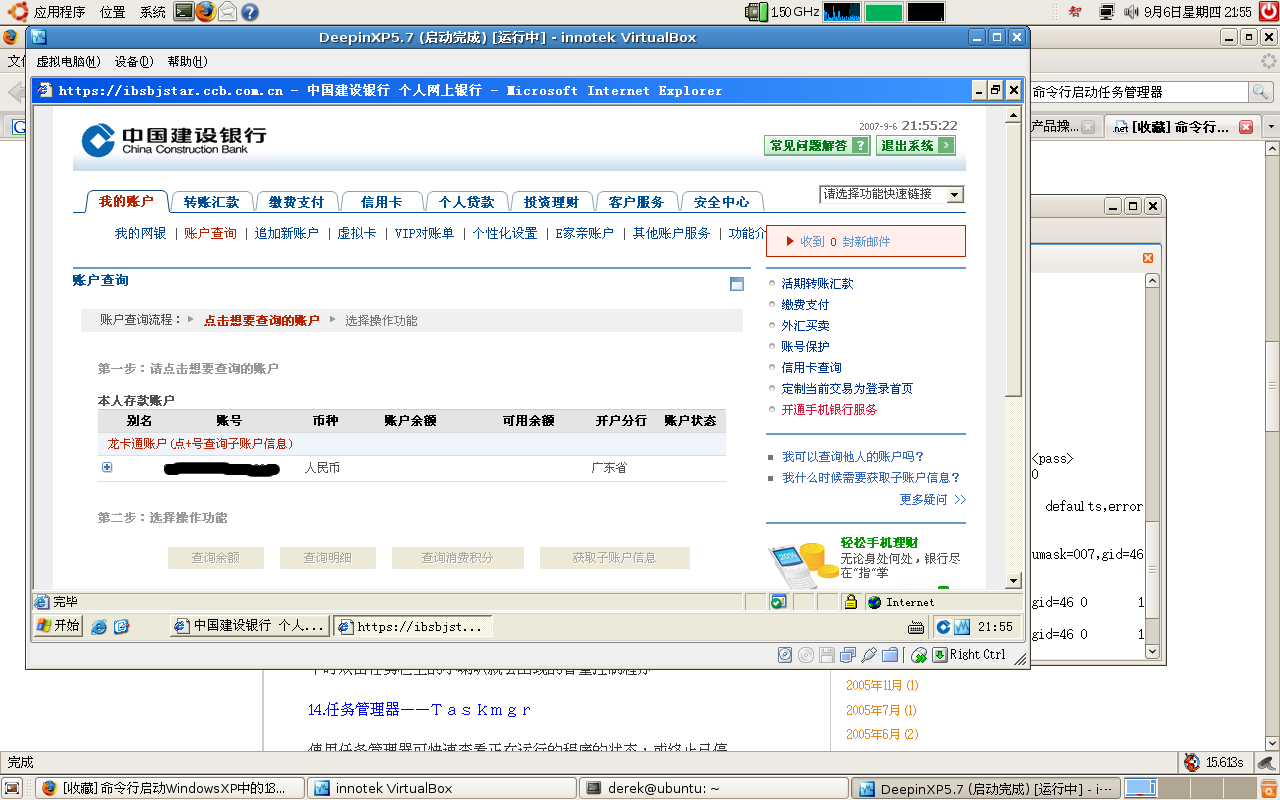Open the 虚拟卡 link
The width and height of the screenshot is (1280, 800).
point(356,233)
